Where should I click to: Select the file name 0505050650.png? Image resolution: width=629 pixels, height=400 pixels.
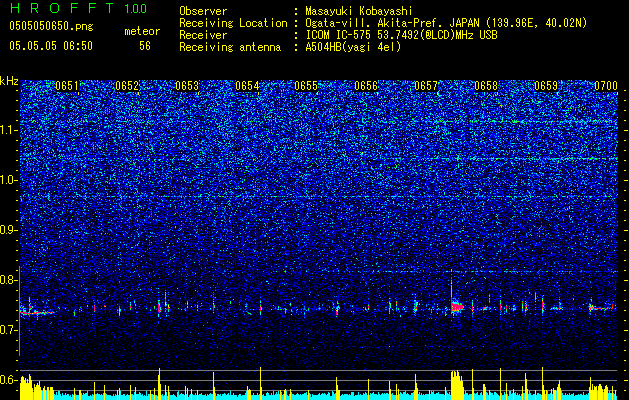pos(51,27)
